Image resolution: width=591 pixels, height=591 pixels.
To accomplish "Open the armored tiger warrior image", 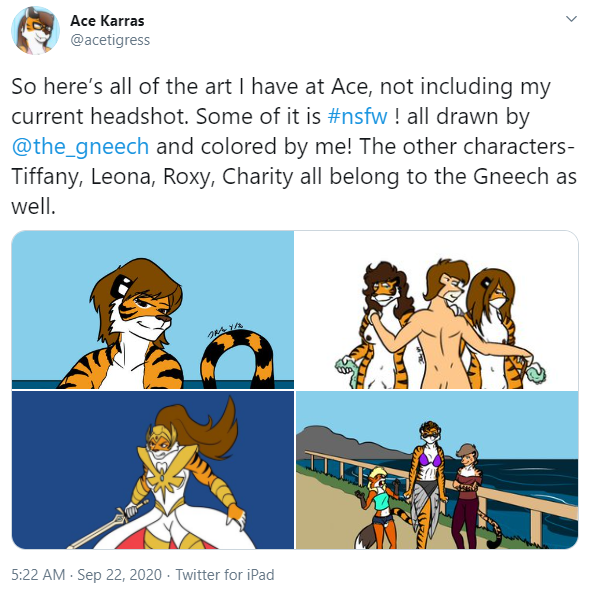I will pos(153,470).
